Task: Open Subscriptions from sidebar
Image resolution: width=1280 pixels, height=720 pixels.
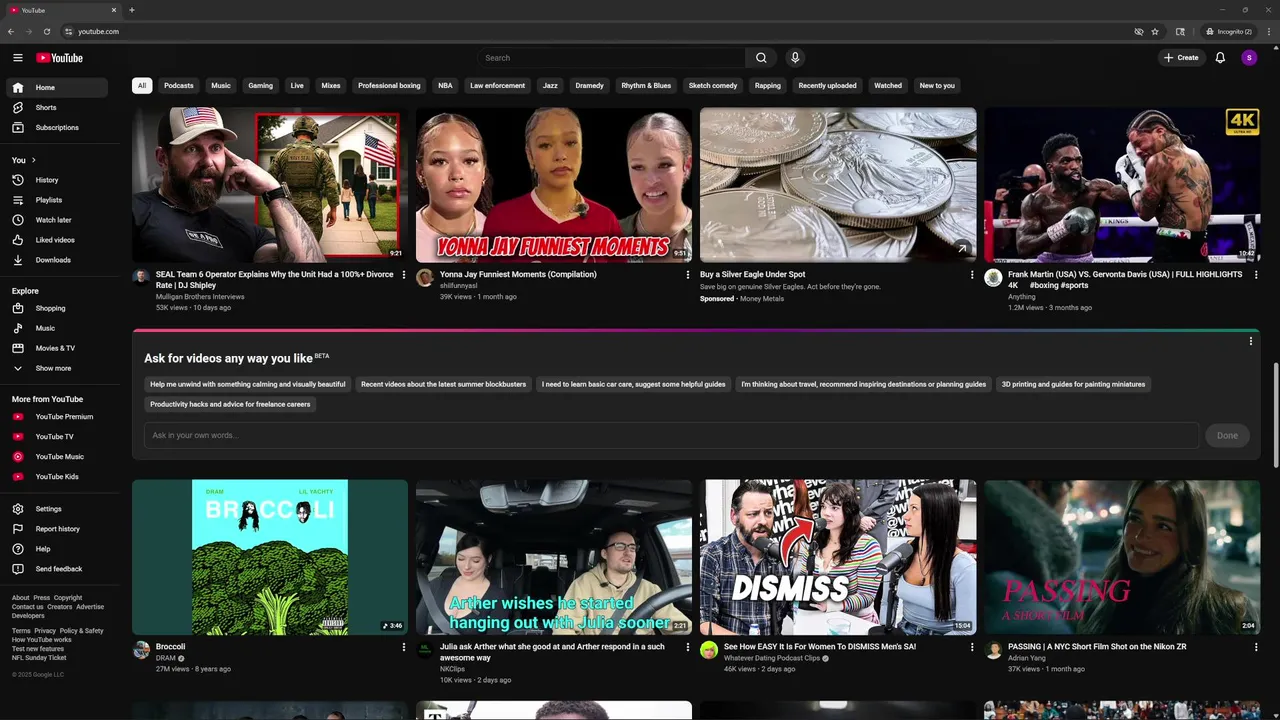Action: point(57,127)
